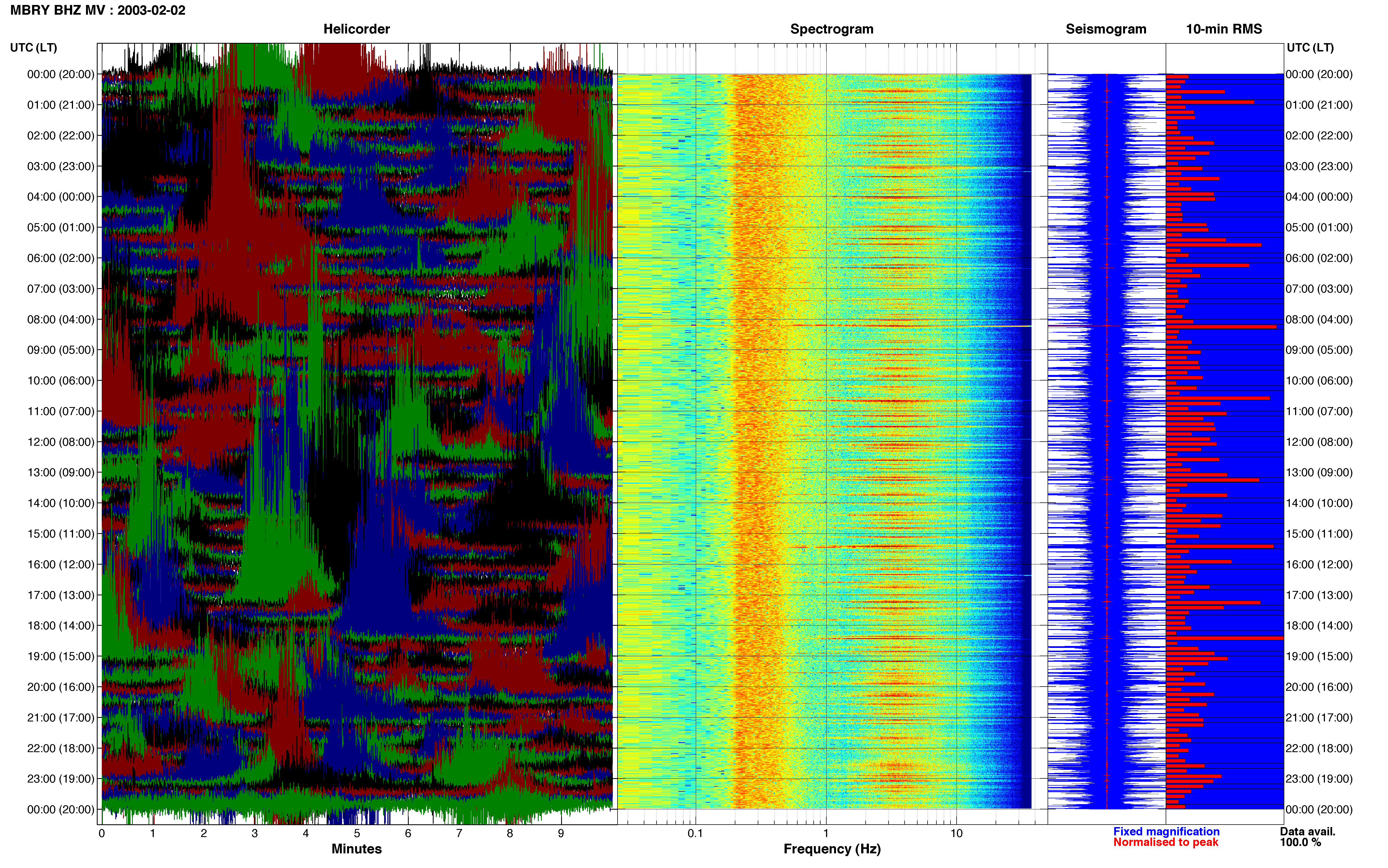Click left time label '13:00 (09:00)'

click(61, 473)
